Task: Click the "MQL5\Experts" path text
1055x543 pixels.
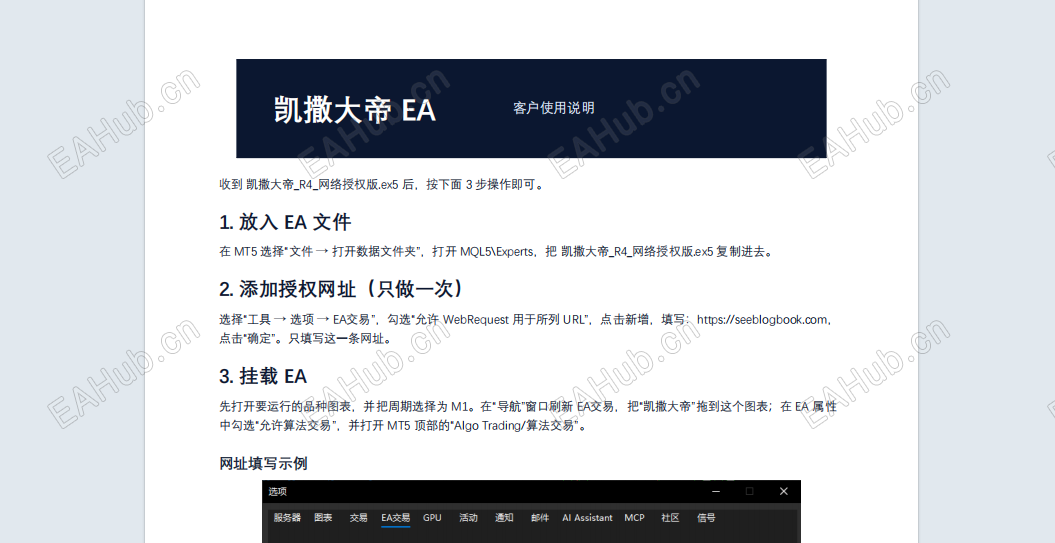Action: (x=497, y=252)
